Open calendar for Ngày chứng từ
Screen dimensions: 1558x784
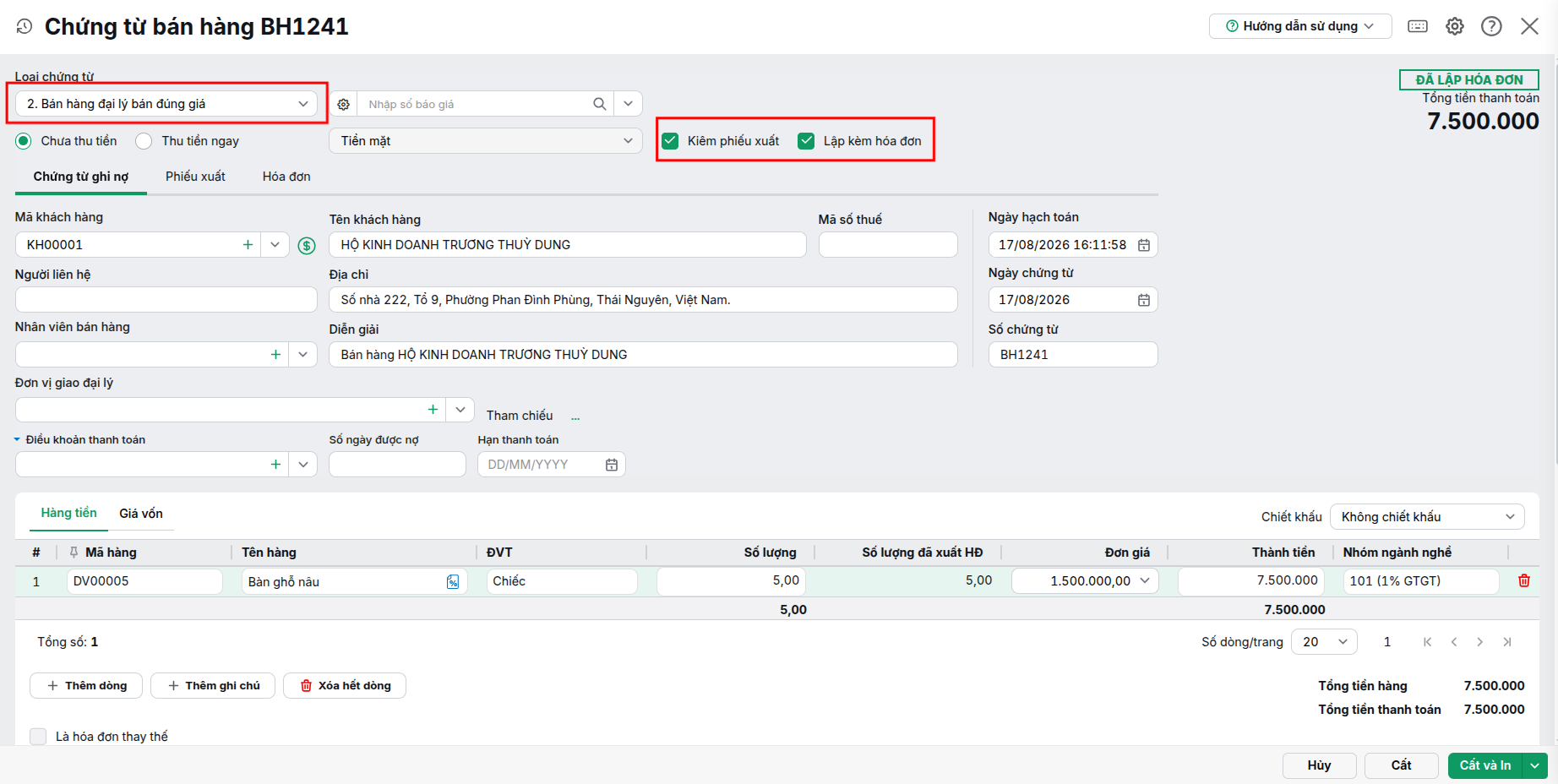(x=1144, y=300)
